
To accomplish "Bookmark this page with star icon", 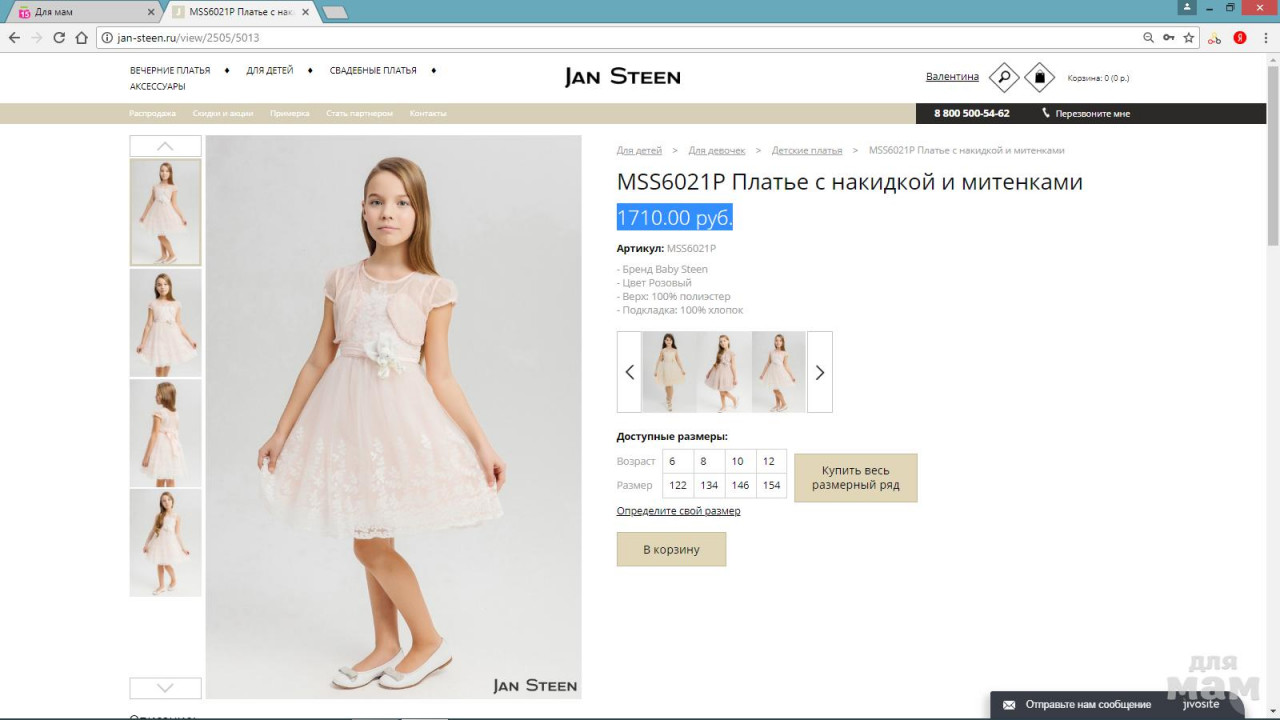I will tap(1189, 38).
